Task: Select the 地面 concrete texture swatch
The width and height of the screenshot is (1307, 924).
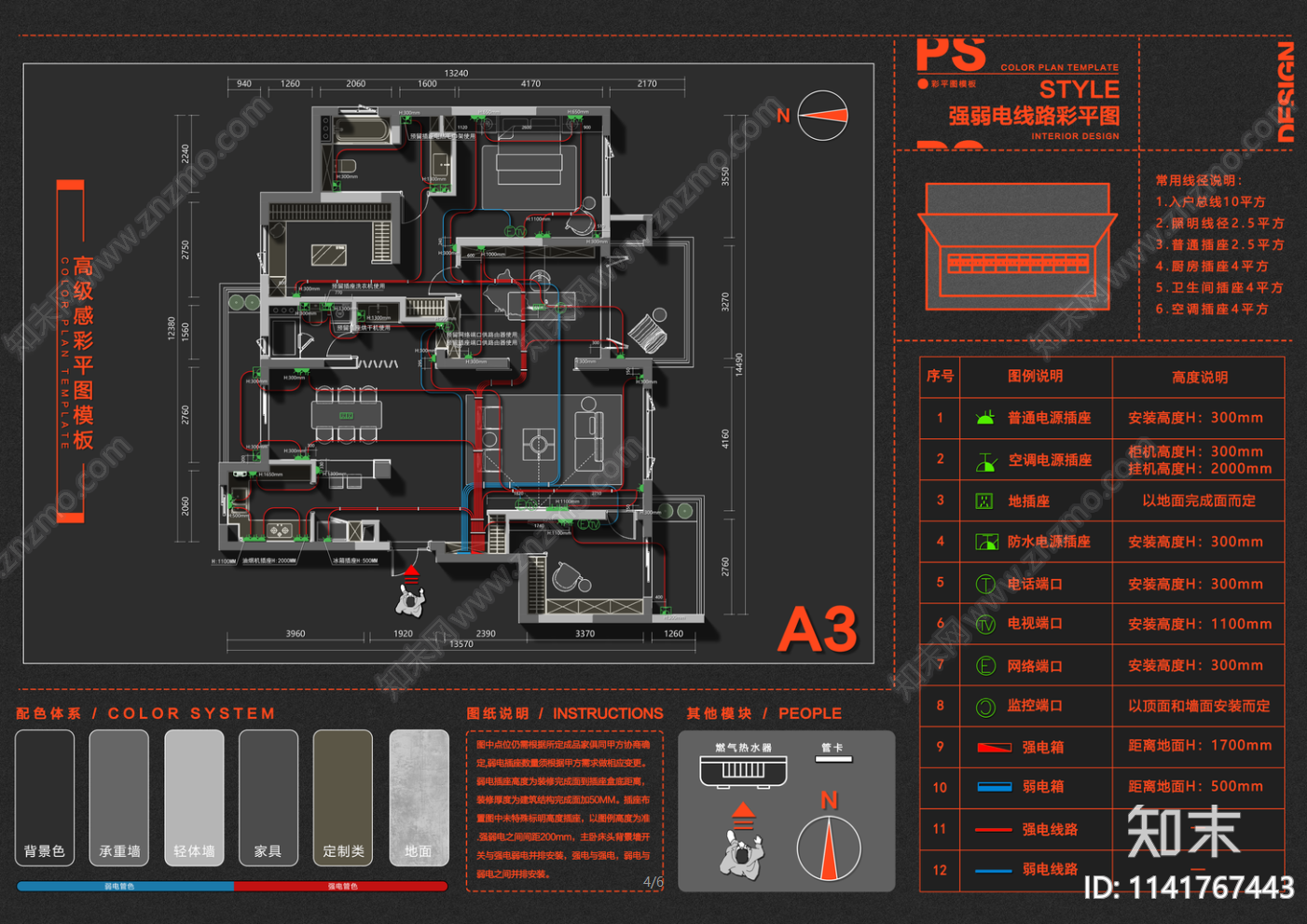Action: pos(419,798)
